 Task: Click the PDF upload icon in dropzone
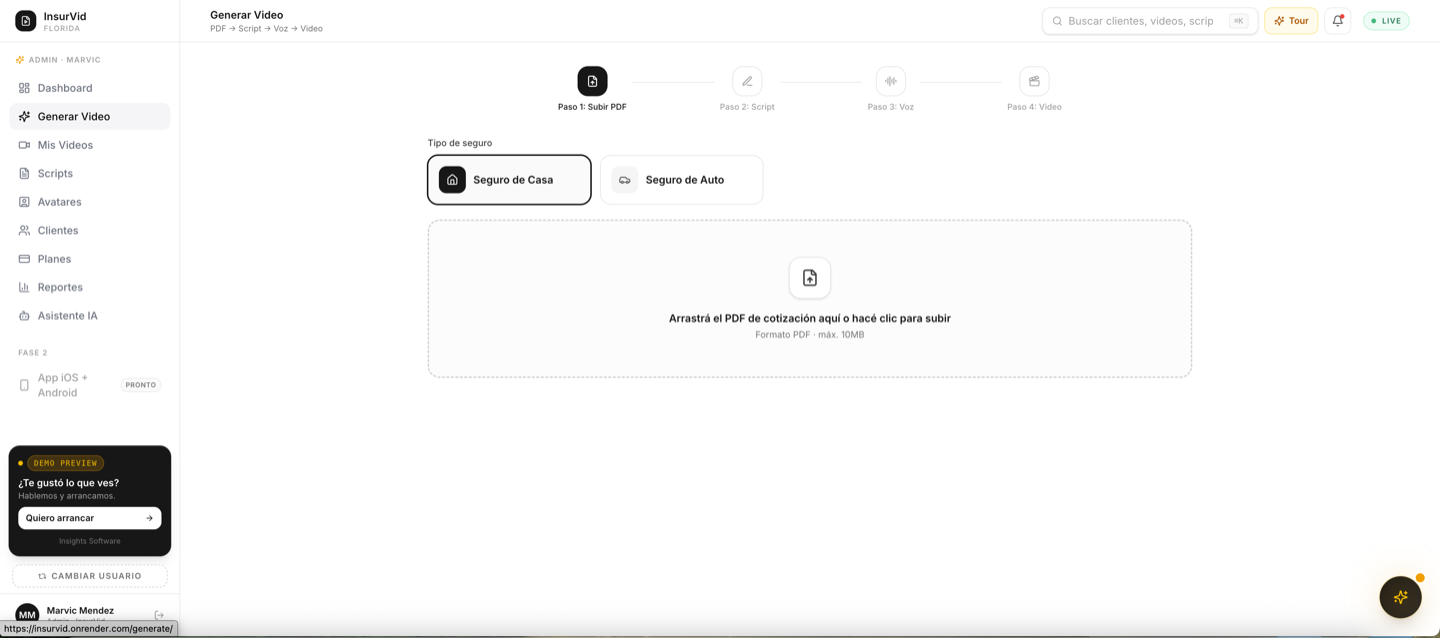pos(810,278)
